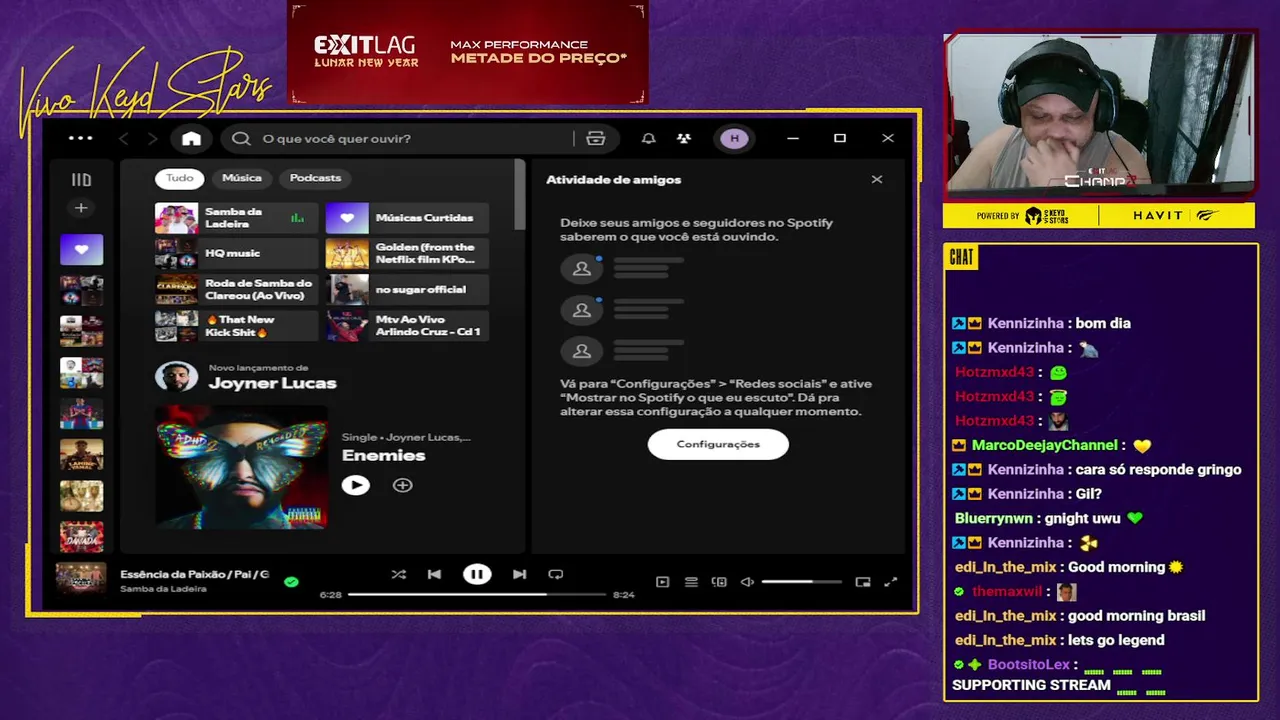The image size is (1280, 720).
Task: Skip to next track
Action: 519,574
